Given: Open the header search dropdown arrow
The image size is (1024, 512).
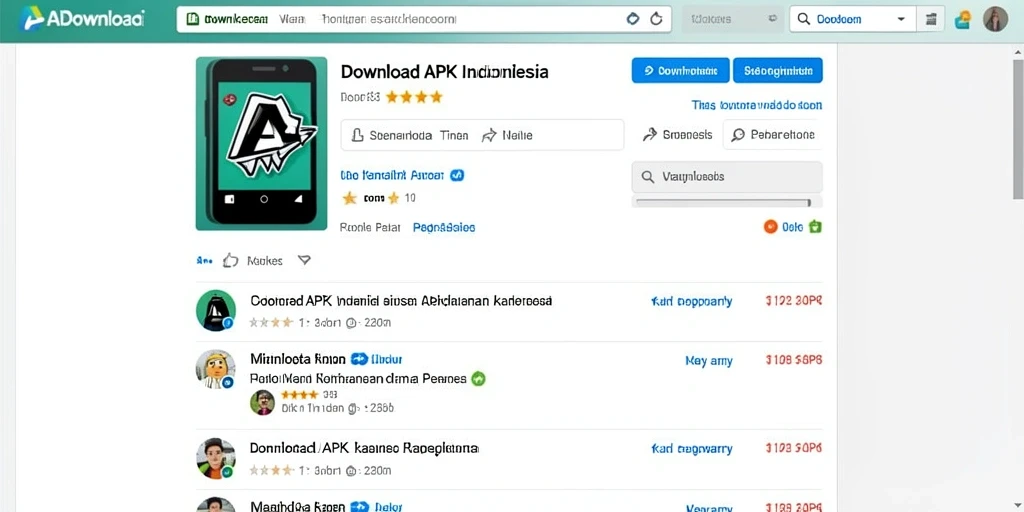Looking at the screenshot, I should click(x=901, y=20).
